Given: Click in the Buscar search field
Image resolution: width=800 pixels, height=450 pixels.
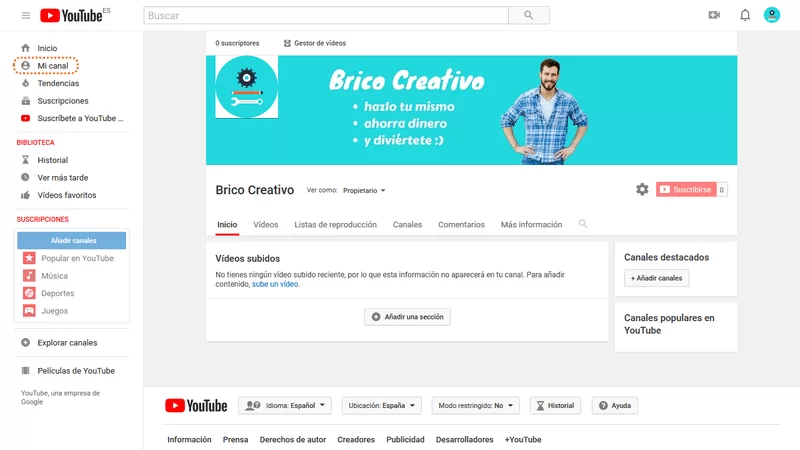Looking at the screenshot, I should [x=326, y=15].
